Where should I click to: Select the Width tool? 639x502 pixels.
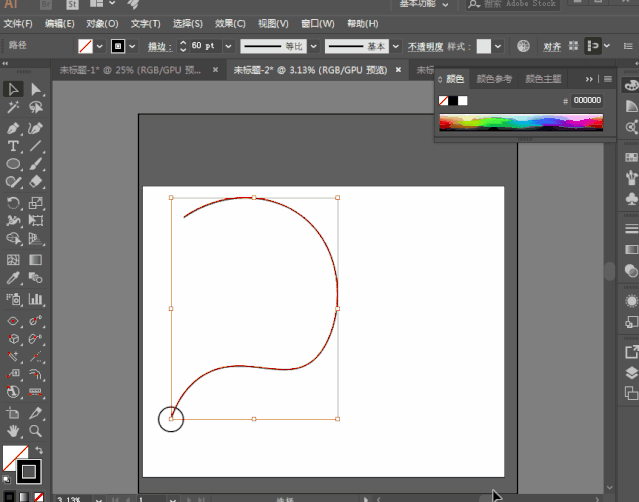click(13, 220)
